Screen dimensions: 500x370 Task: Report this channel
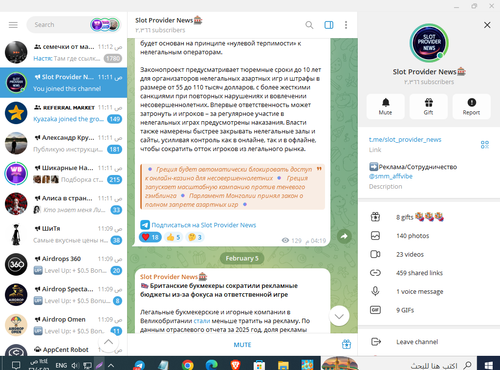(x=471, y=107)
